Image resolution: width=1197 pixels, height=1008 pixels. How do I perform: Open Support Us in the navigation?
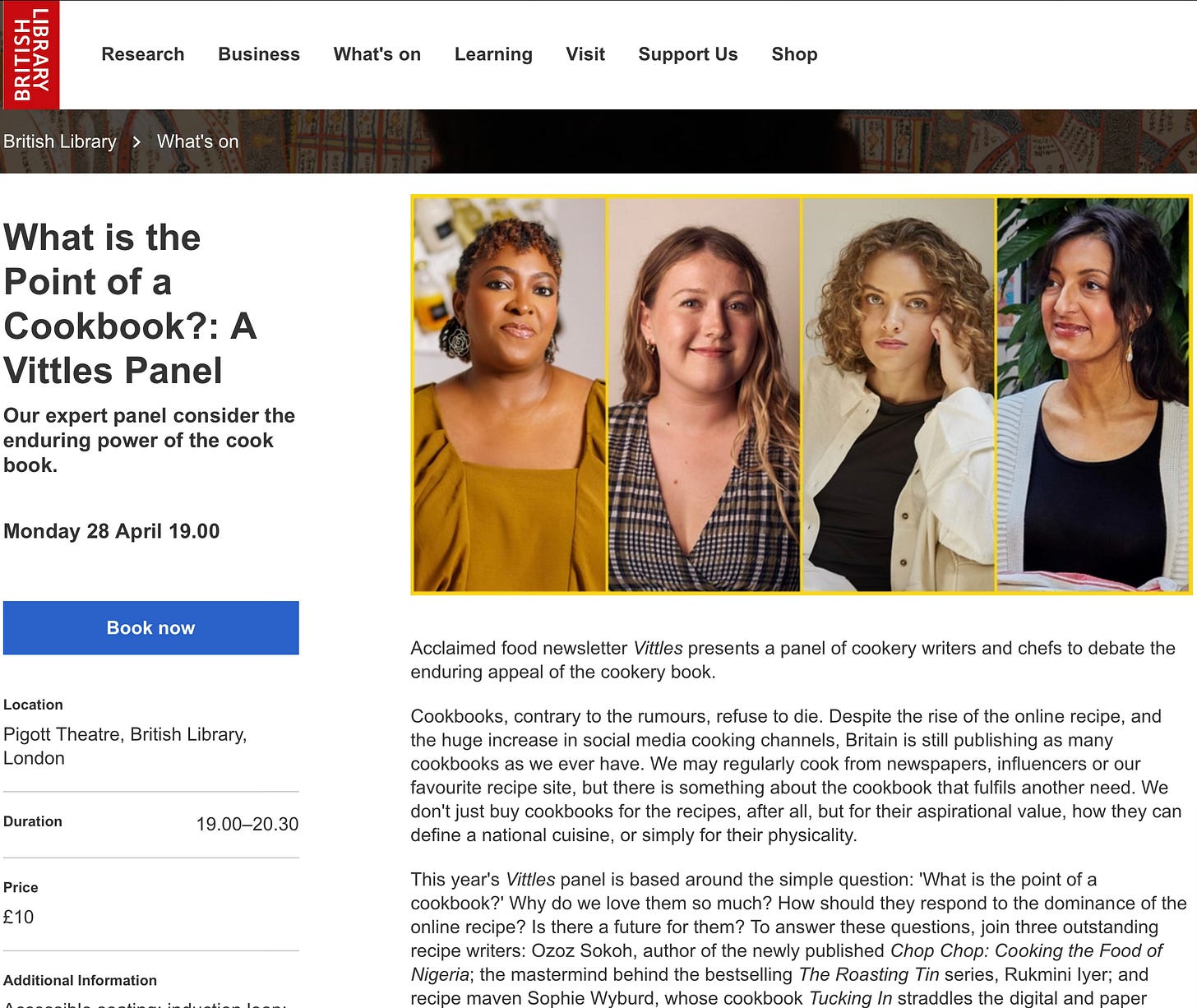coord(688,54)
